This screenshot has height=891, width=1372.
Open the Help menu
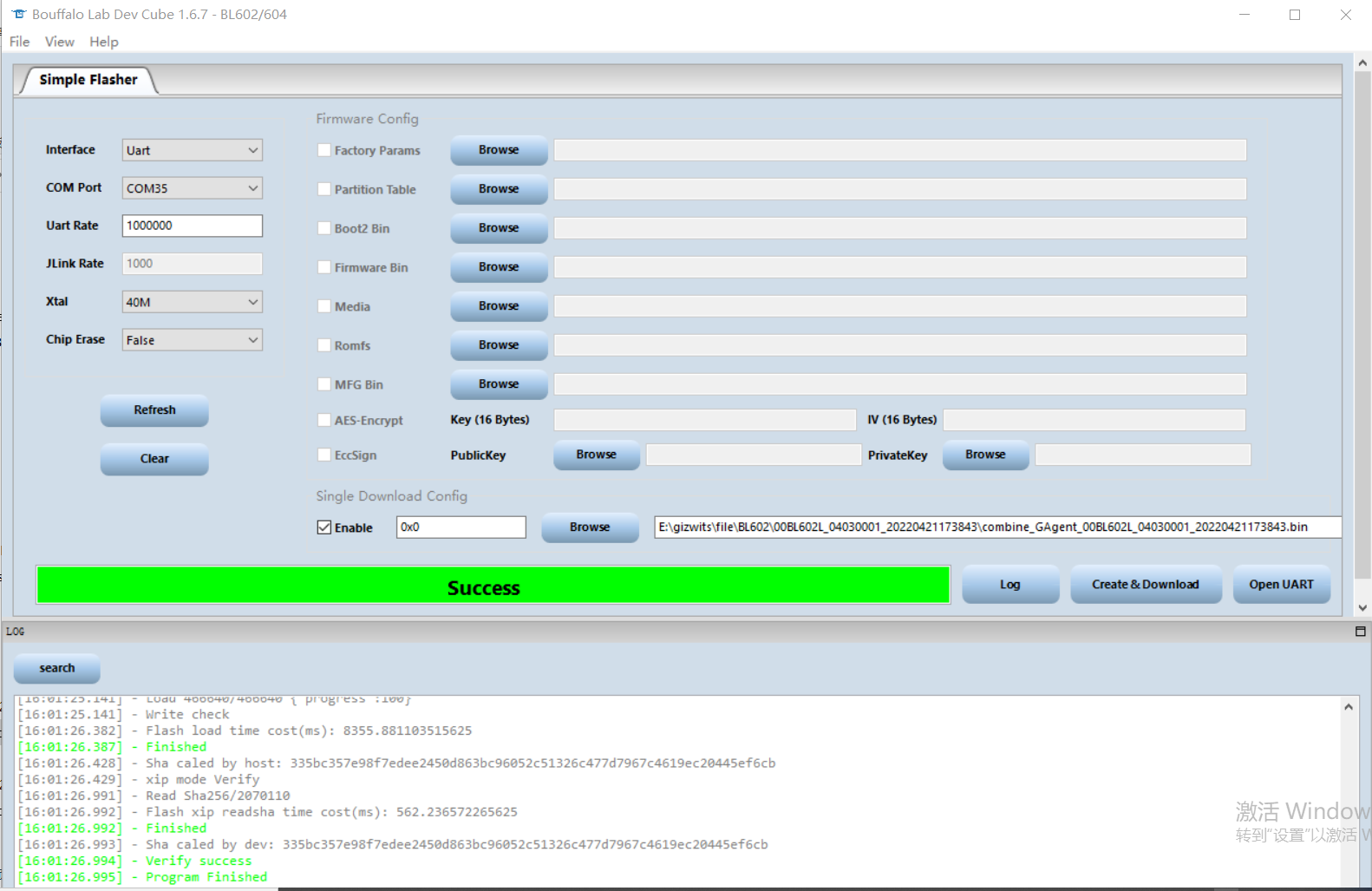(103, 42)
